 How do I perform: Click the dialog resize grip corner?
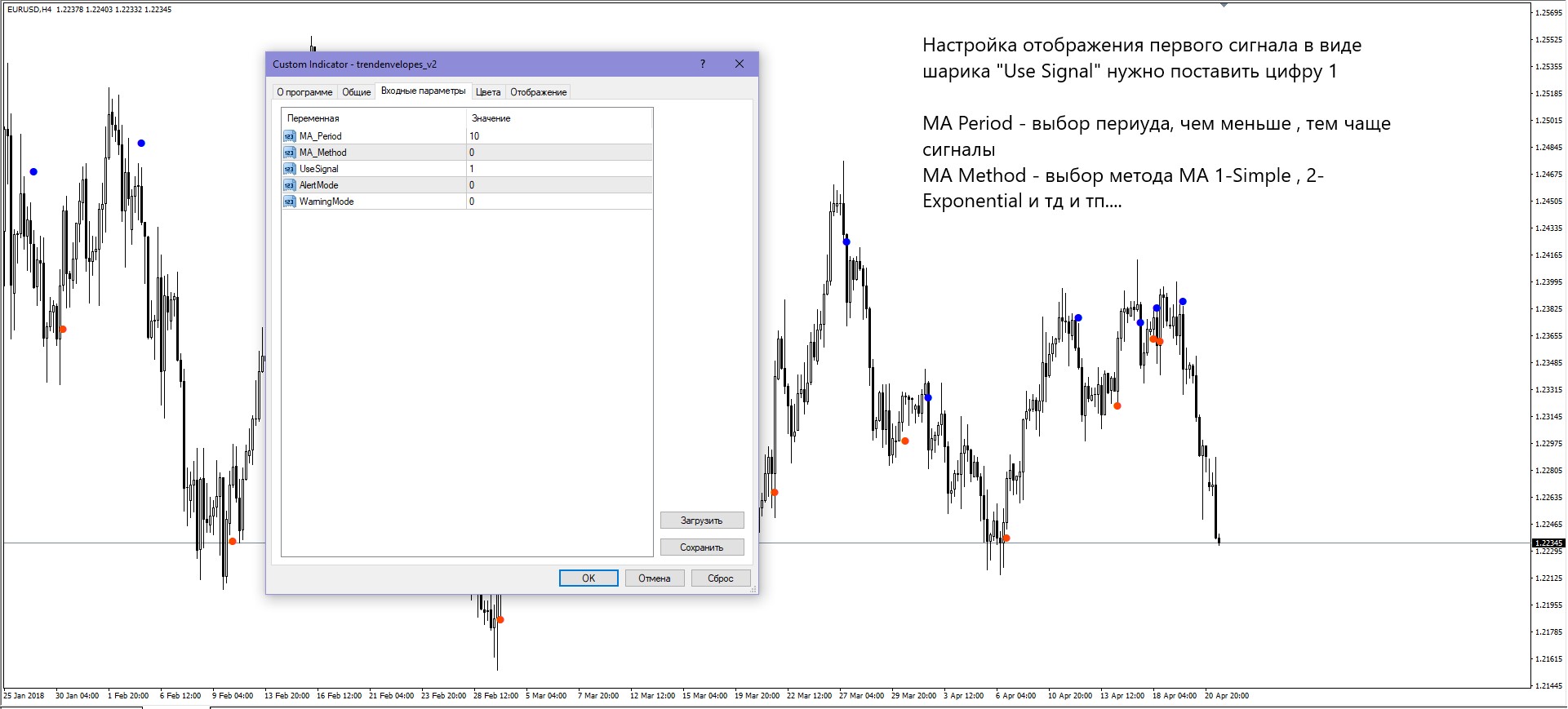(753, 589)
